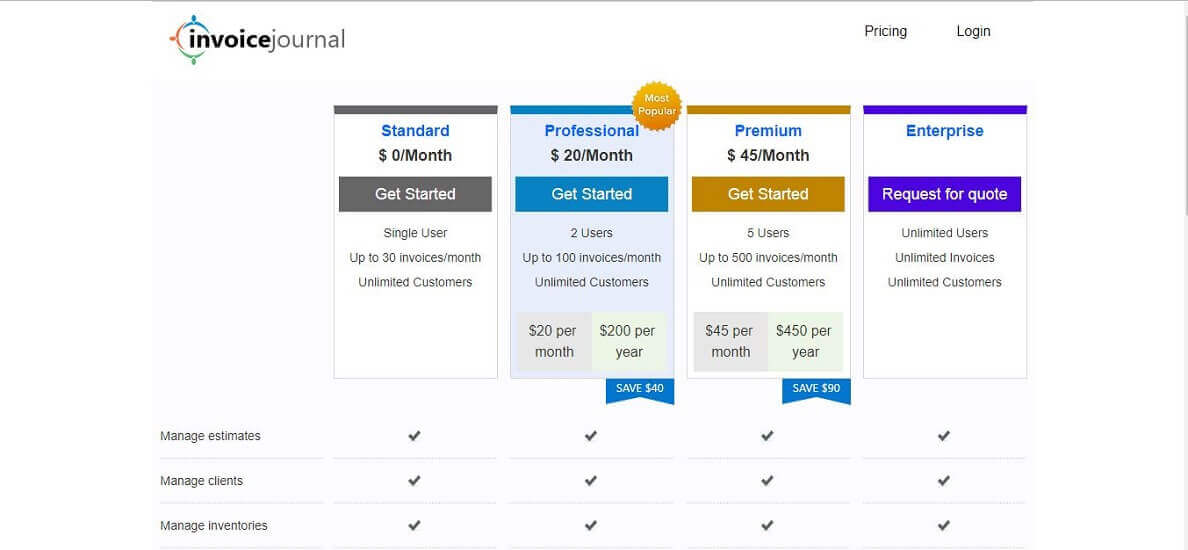
Task: Click Standard checkmark for Manage estimates
Action: [x=414, y=436]
